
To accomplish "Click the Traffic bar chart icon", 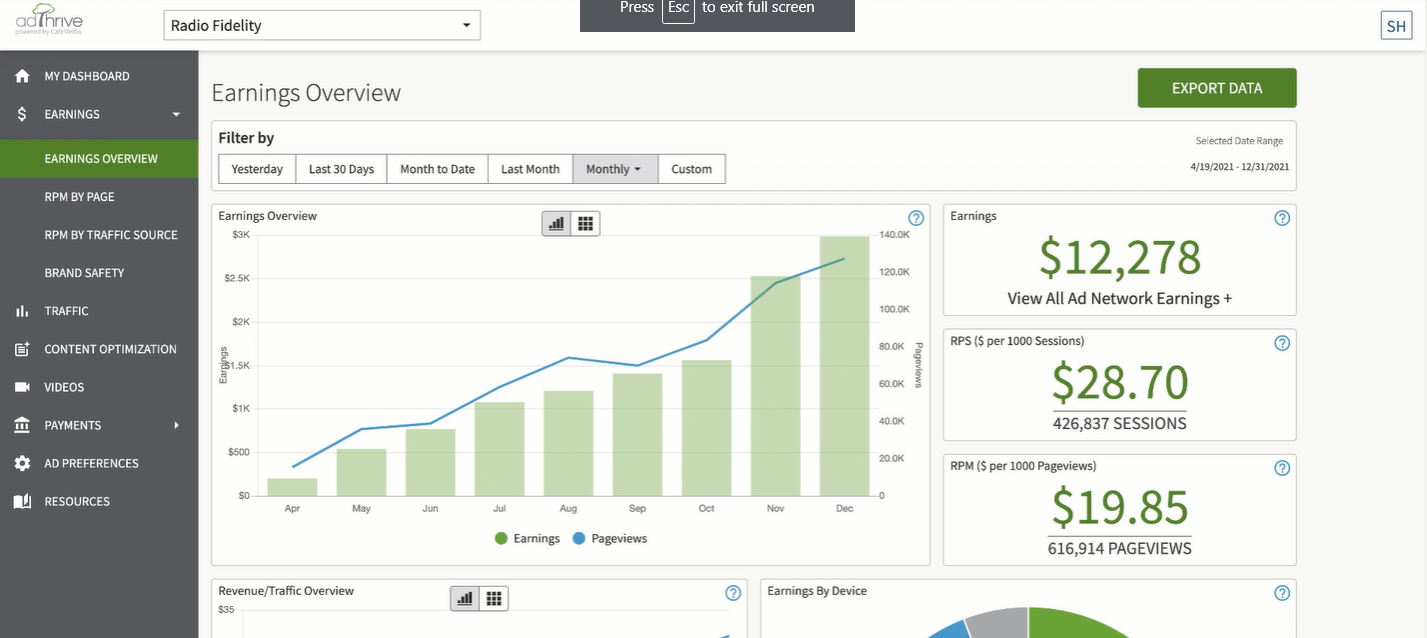I will pyautogui.click(x=22, y=311).
